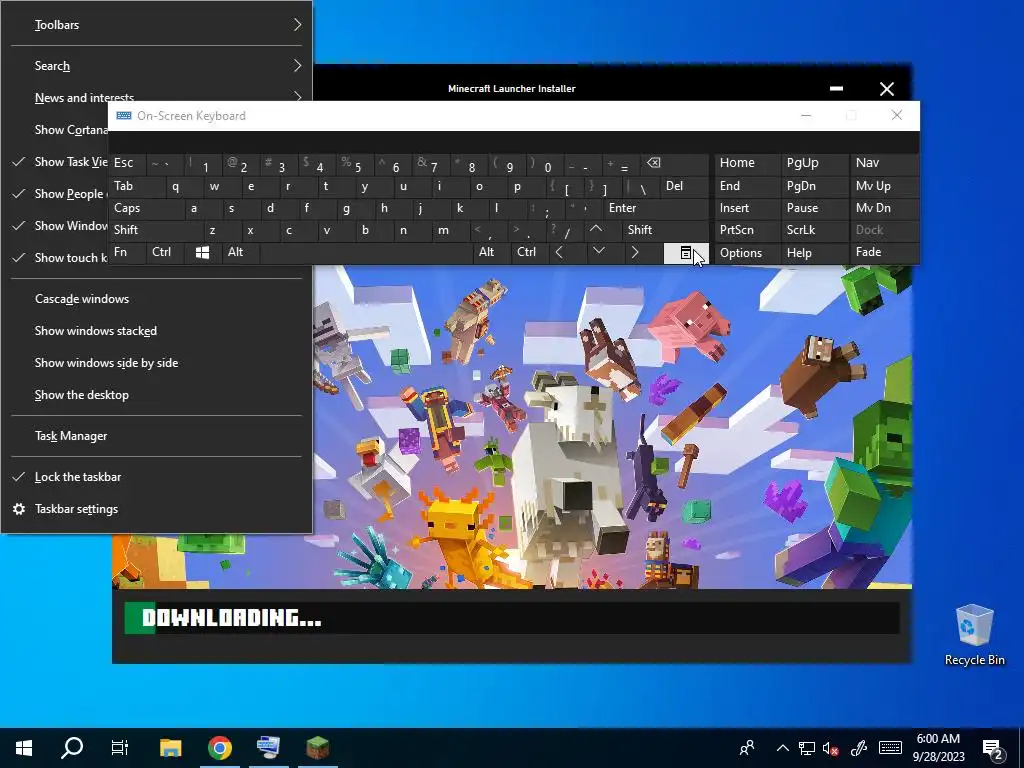Click the network status tray icon

(x=807, y=748)
